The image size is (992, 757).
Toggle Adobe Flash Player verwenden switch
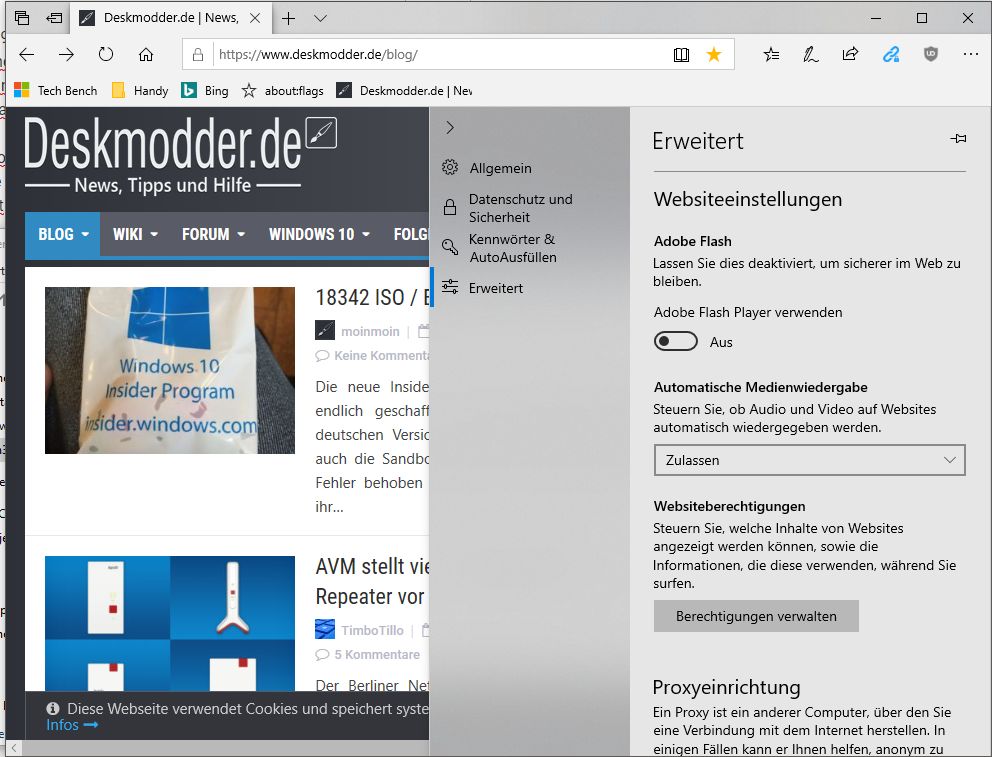(x=676, y=342)
